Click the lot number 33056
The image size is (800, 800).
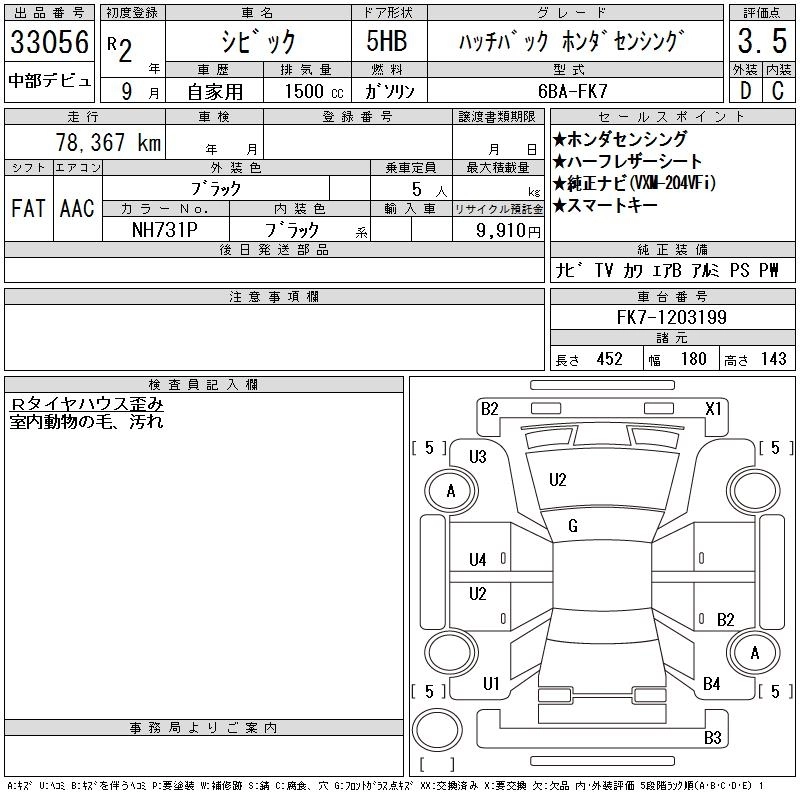(50, 42)
